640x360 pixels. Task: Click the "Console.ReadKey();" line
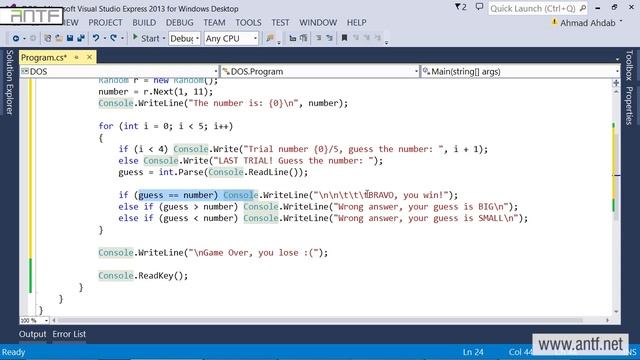point(143,276)
